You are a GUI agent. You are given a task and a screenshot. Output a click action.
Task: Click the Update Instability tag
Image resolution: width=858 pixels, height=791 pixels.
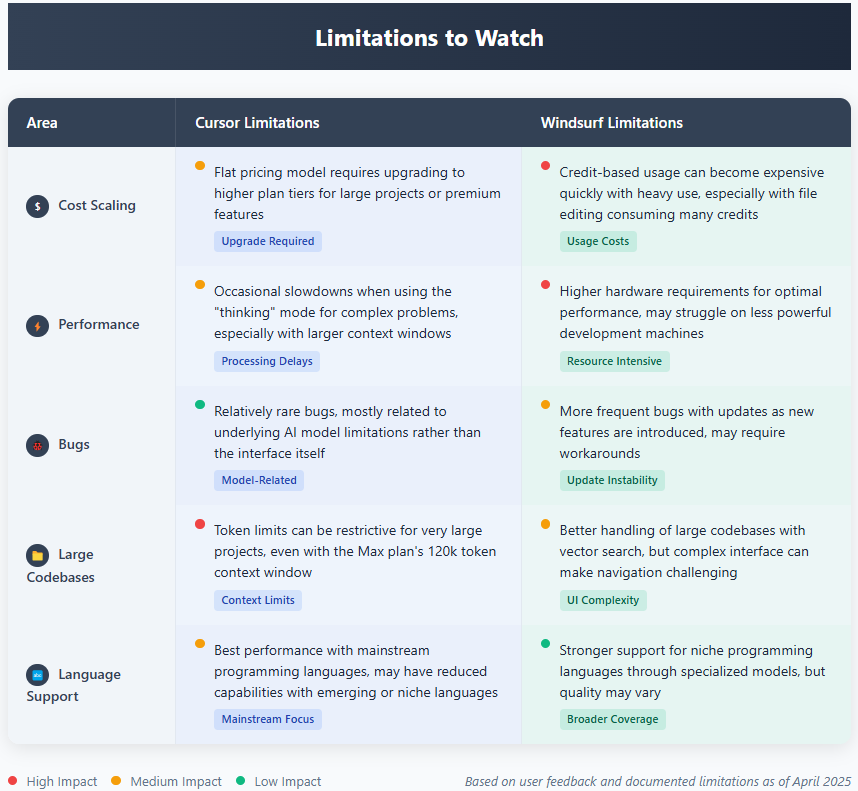(x=612, y=480)
